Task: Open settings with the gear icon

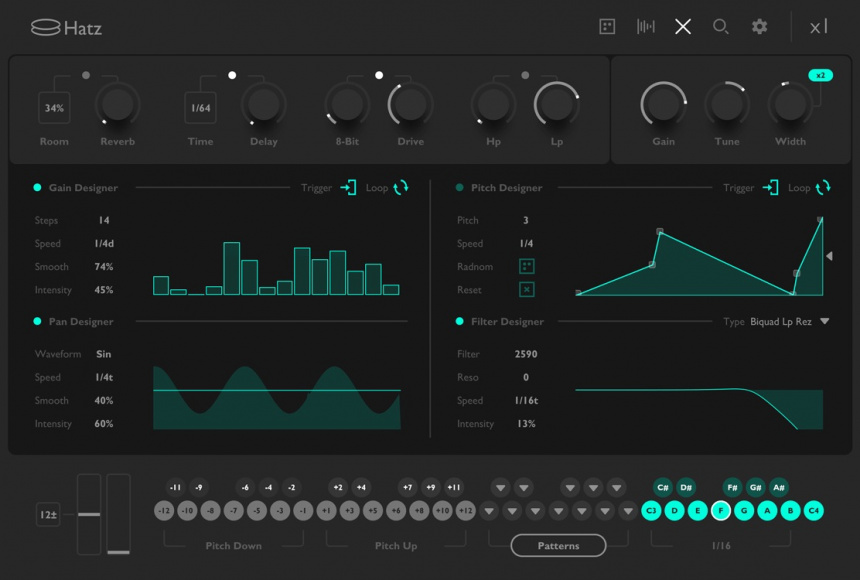Action: click(x=760, y=27)
